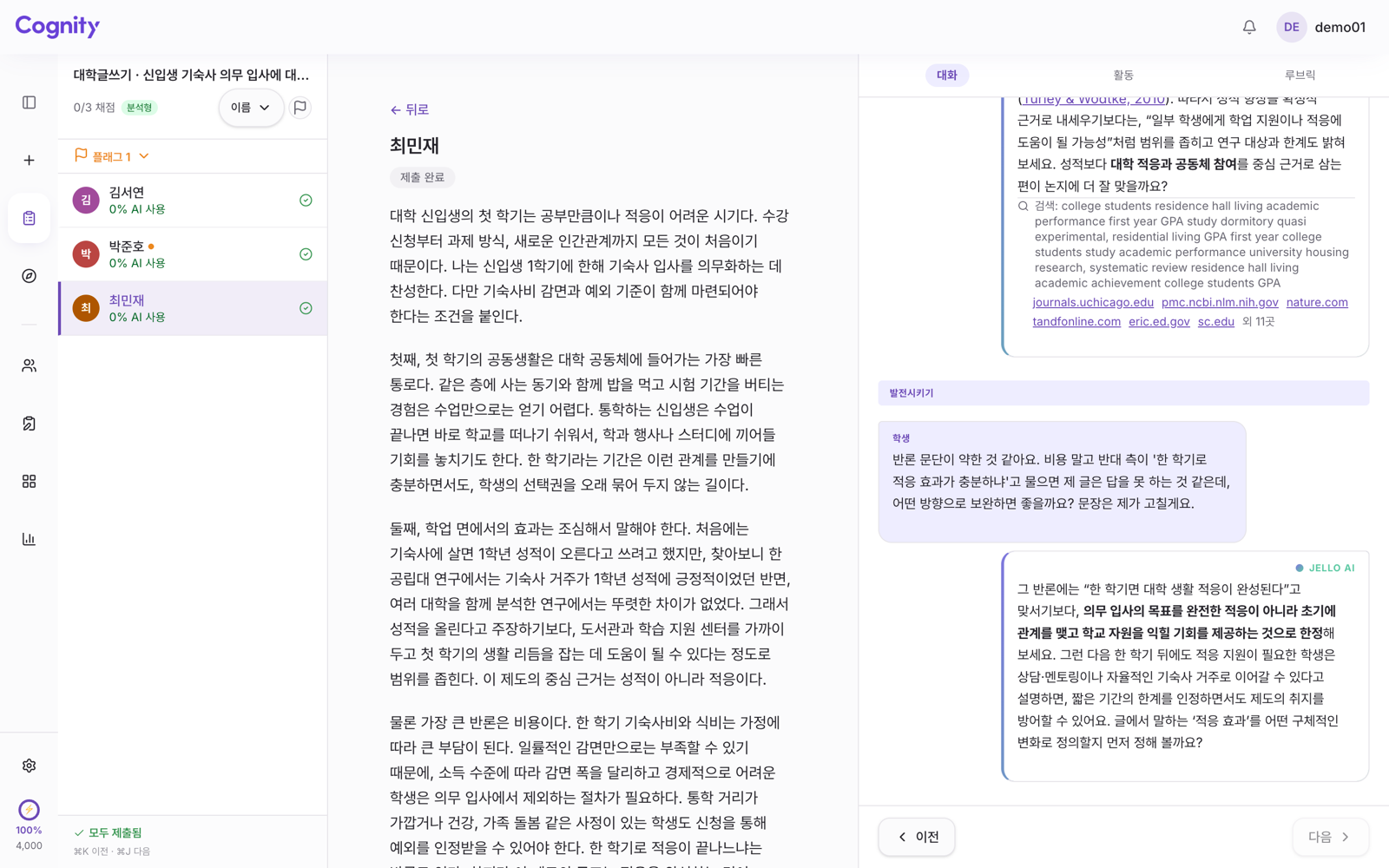Image resolution: width=1389 pixels, height=868 pixels.
Task: Open the settings gear icon
Action: coord(29,766)
